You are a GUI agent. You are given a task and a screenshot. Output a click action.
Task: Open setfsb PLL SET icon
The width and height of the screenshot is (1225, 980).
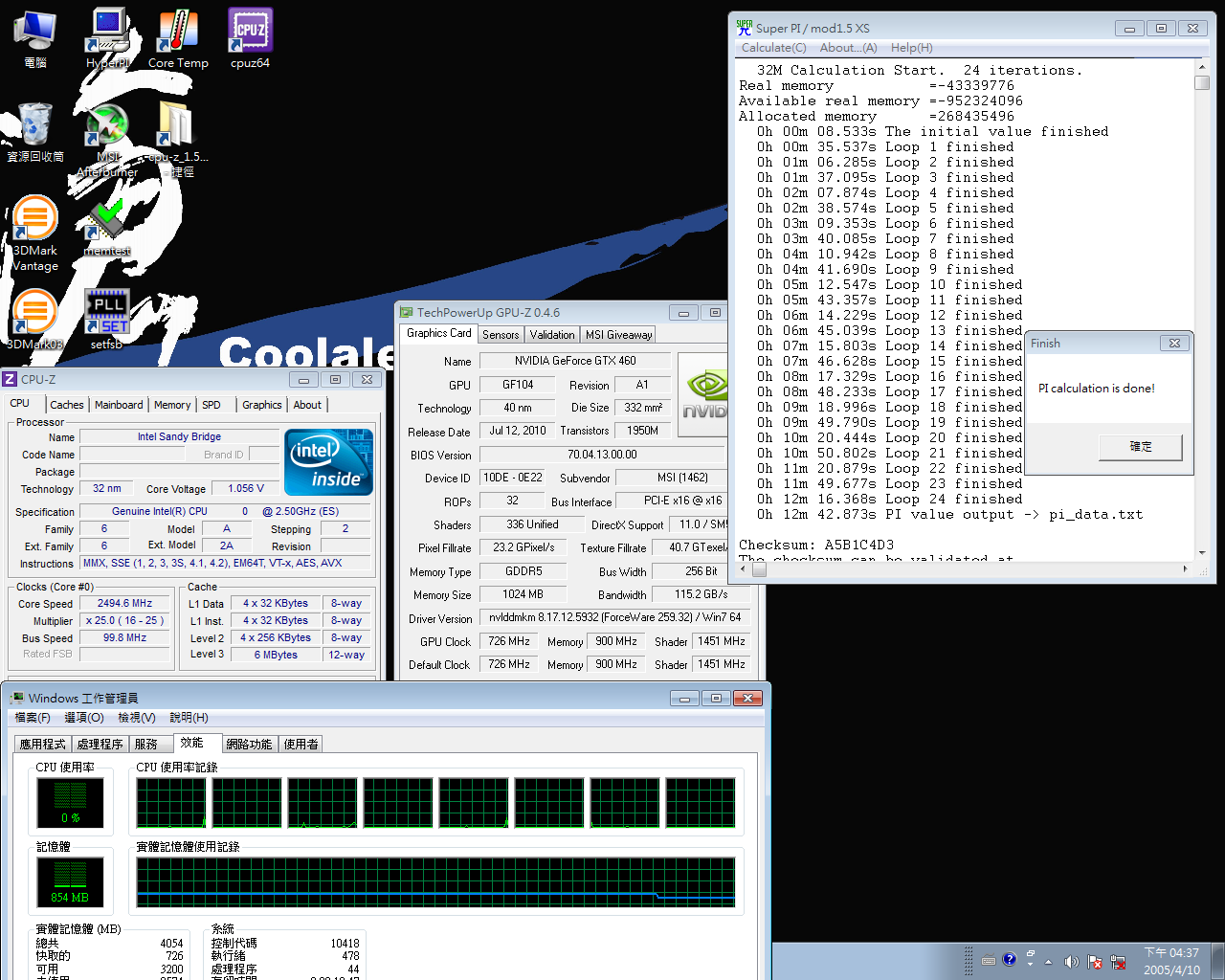click(x=107, y=319)
